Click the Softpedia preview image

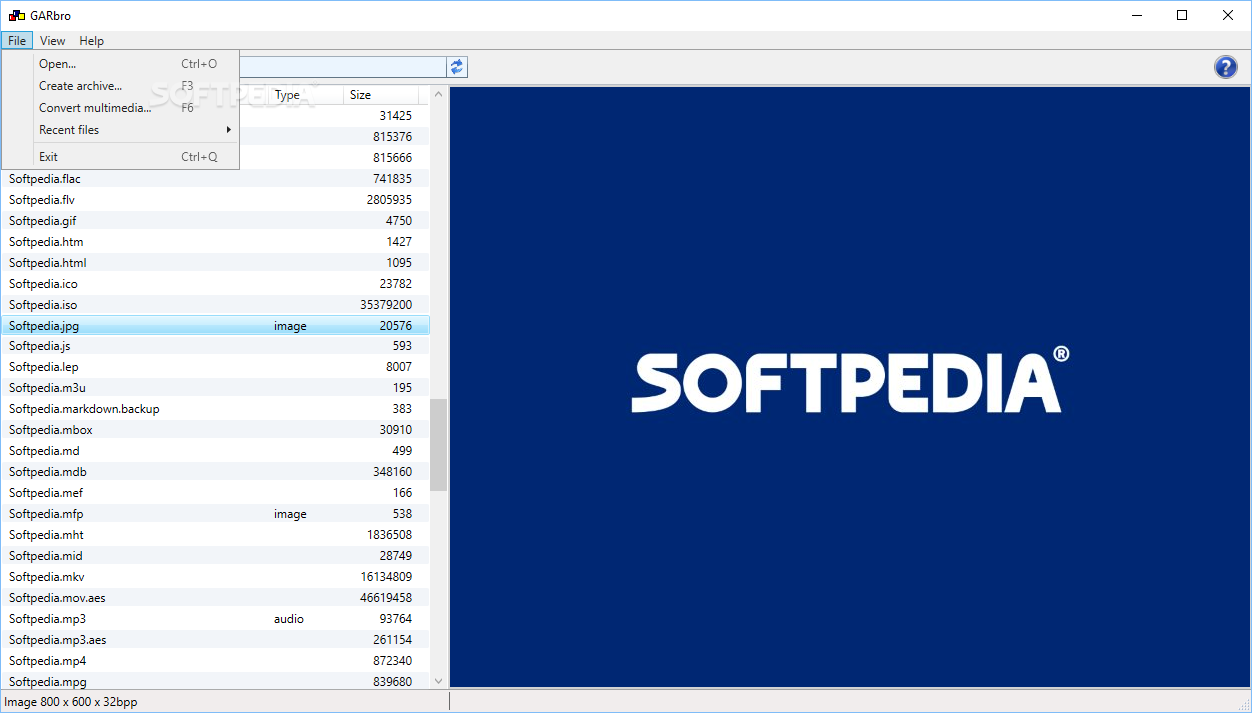848,387
